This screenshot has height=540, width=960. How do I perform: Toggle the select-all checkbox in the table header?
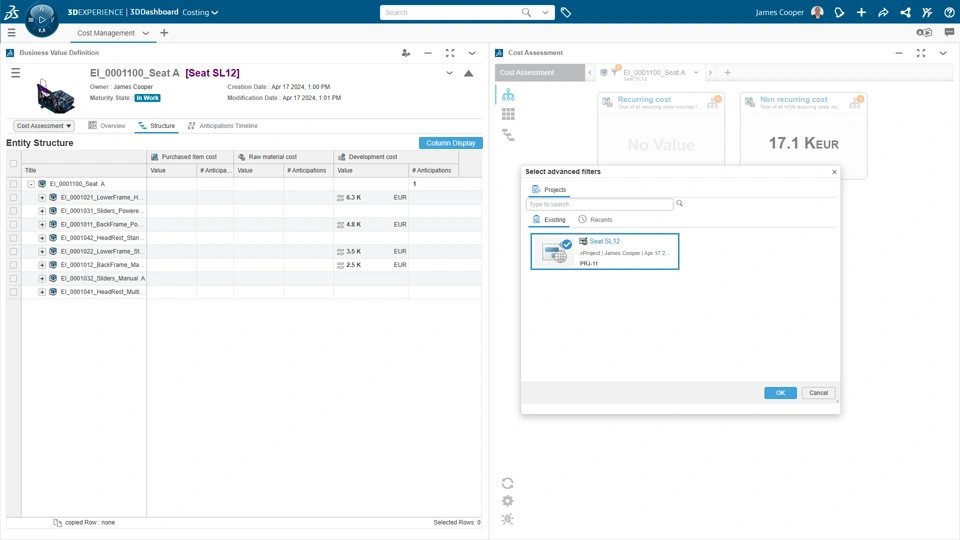(x=13, y=163)
